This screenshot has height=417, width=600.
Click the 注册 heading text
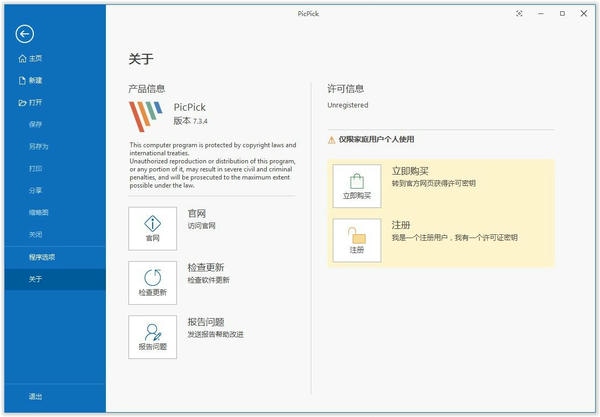pyautogui.click(x=401, y=225)
